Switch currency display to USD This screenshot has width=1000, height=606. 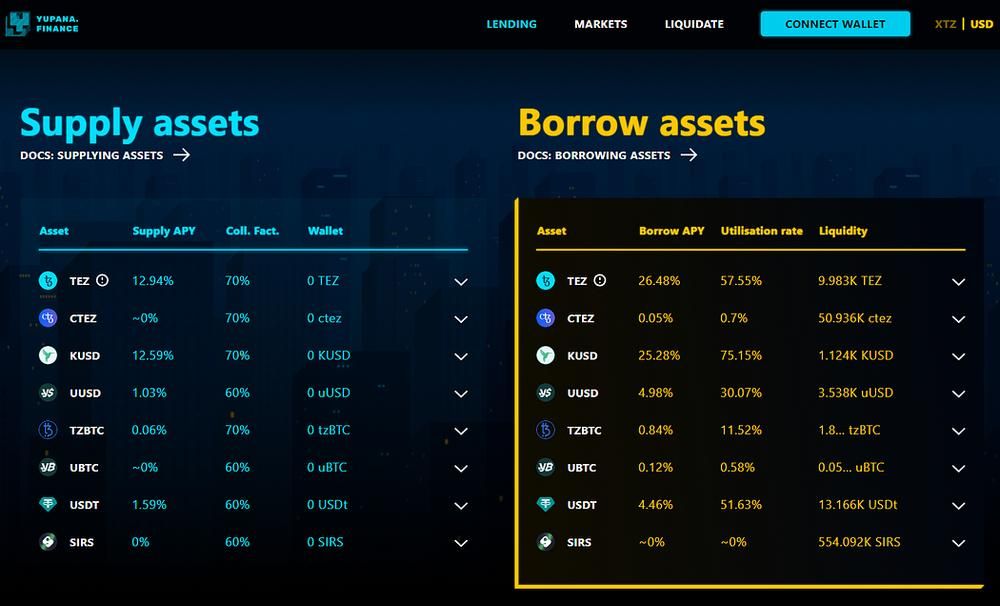pos(982,24)
